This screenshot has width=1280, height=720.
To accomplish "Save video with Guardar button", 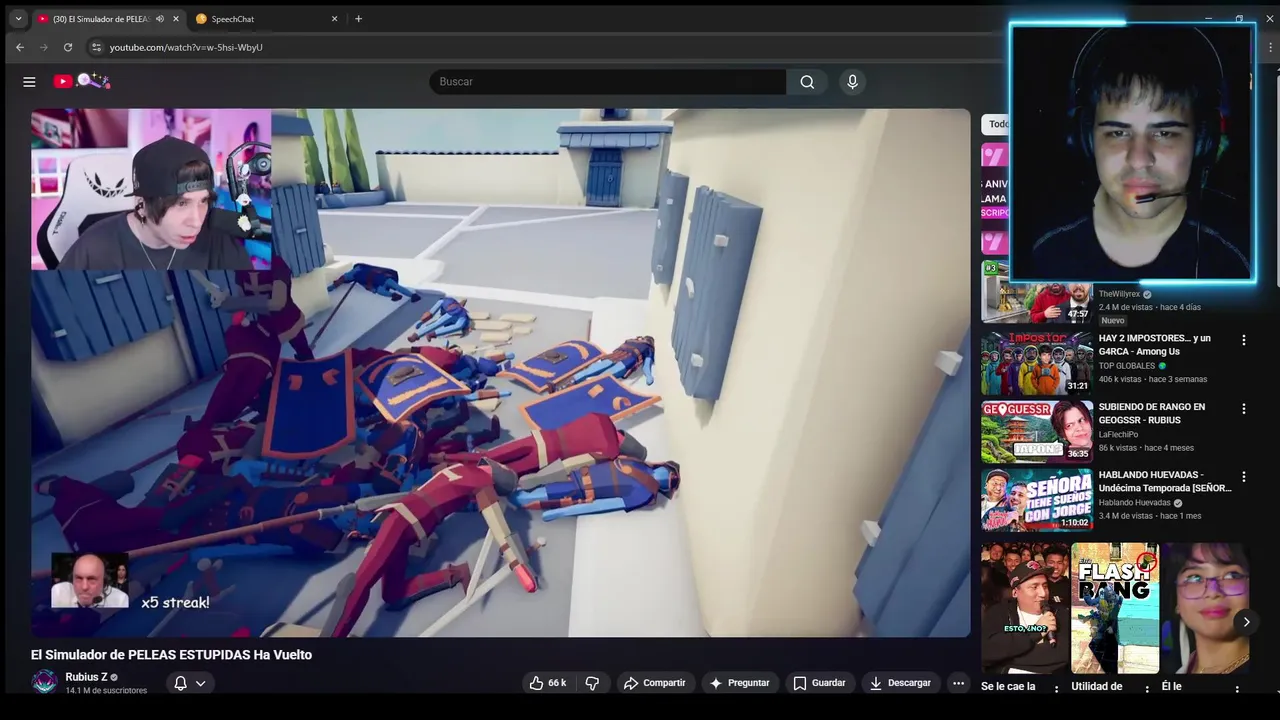I will 819,683.
